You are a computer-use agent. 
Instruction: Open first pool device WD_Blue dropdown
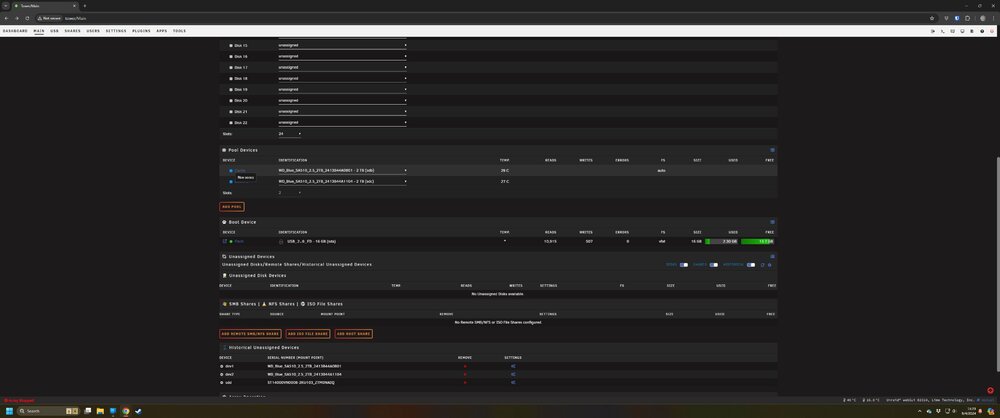(x=342, y=170)
